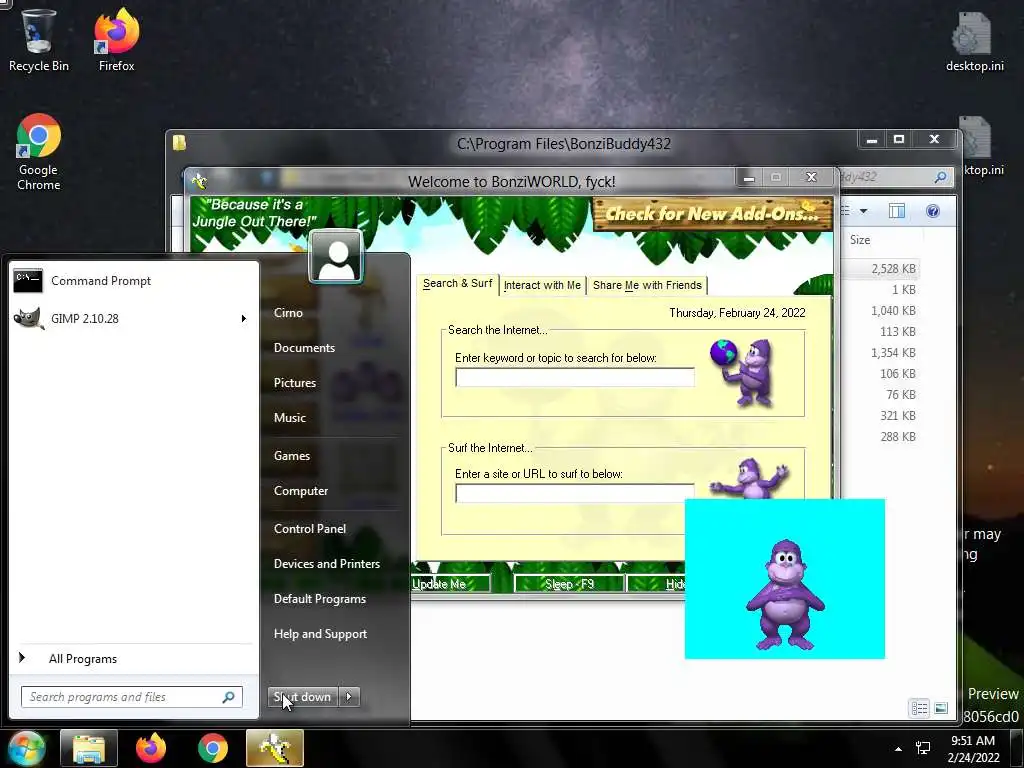Click the site or URL input field
Viewport: 1024px width, 768px height.
[x=575, y=493]
